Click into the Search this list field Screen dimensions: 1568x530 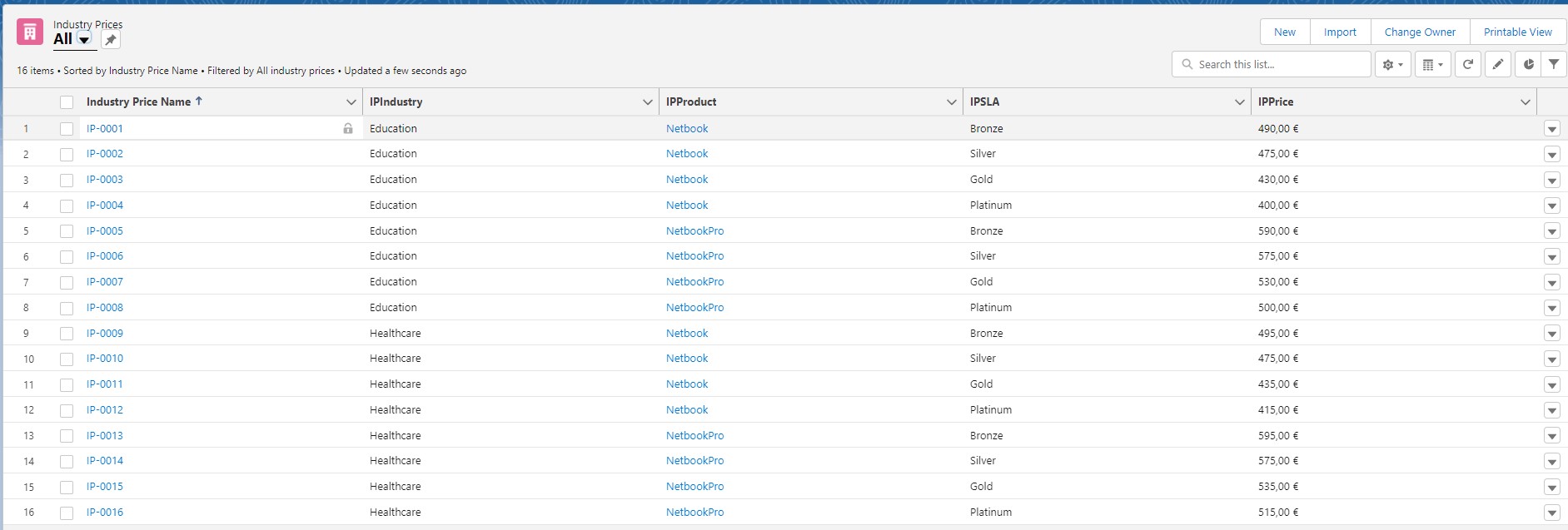[x=1278, y=65]
